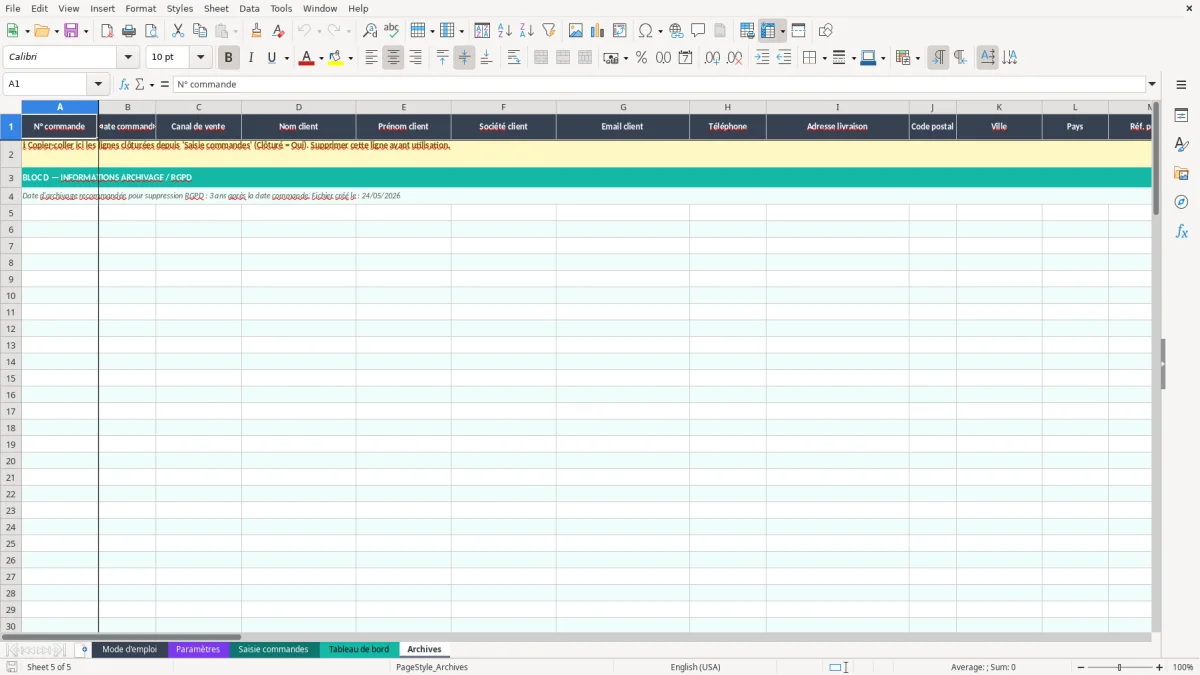Insert a hyperlink

click(677, 31)
